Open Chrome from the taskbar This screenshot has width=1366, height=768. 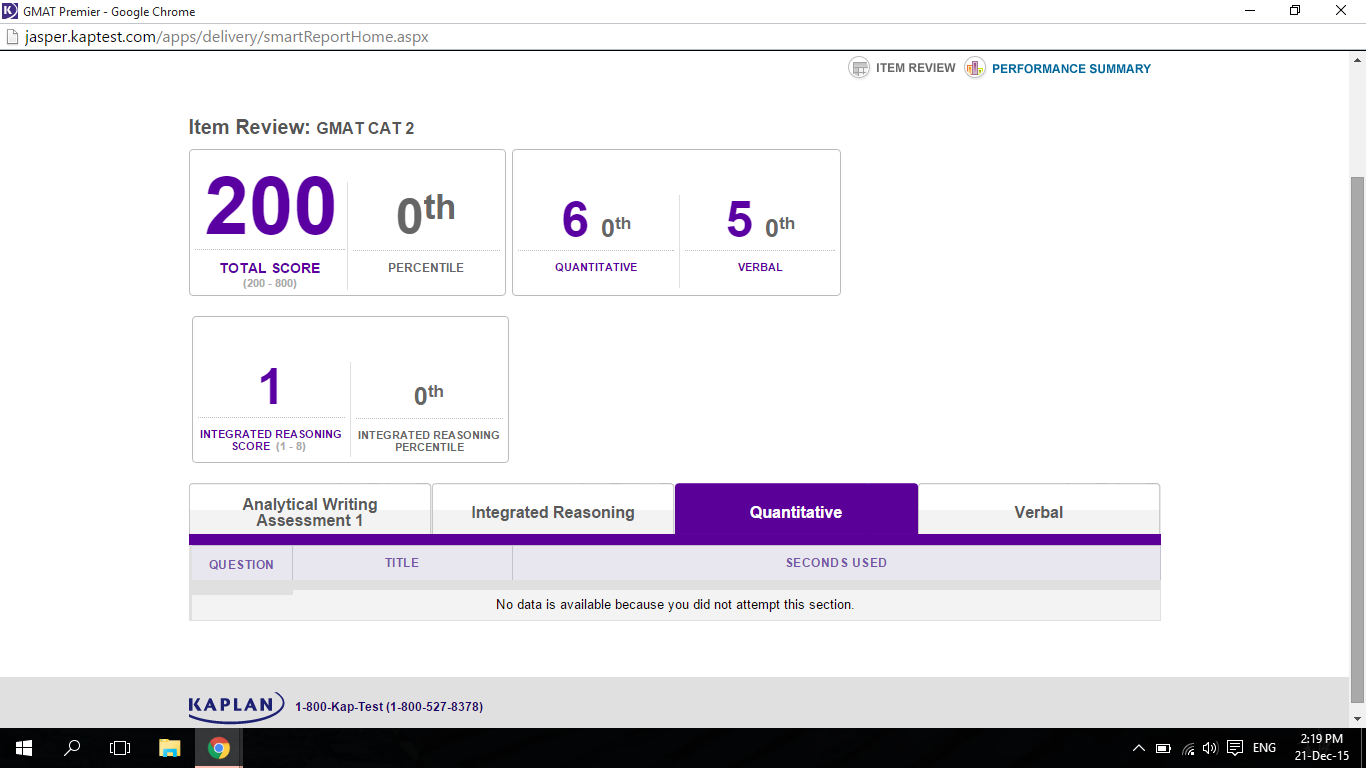click(218, 747)
